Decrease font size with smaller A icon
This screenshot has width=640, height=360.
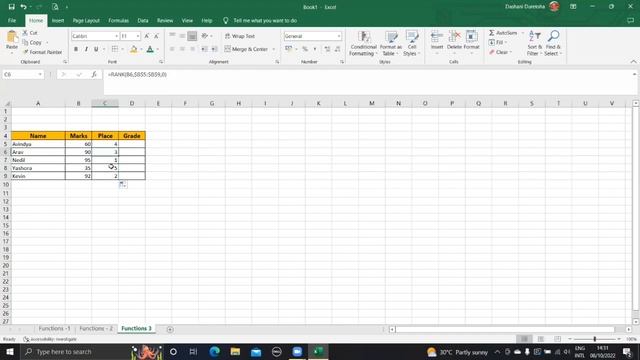(156, 36)
